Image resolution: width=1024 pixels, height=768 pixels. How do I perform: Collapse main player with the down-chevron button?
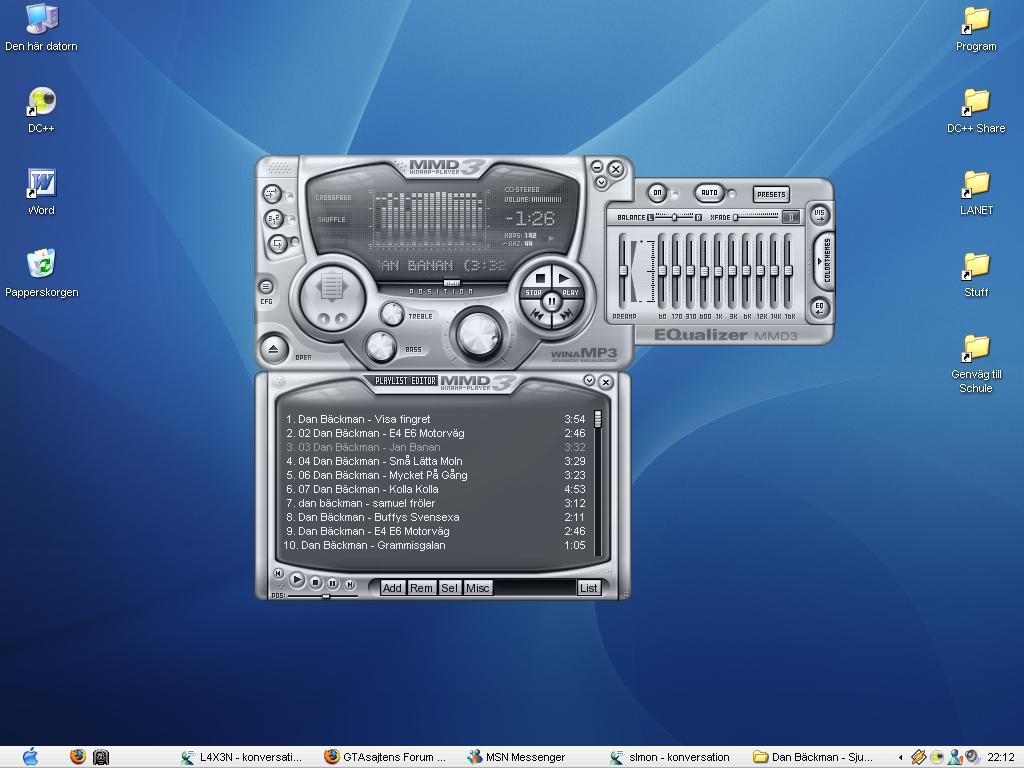coord(601,183)
